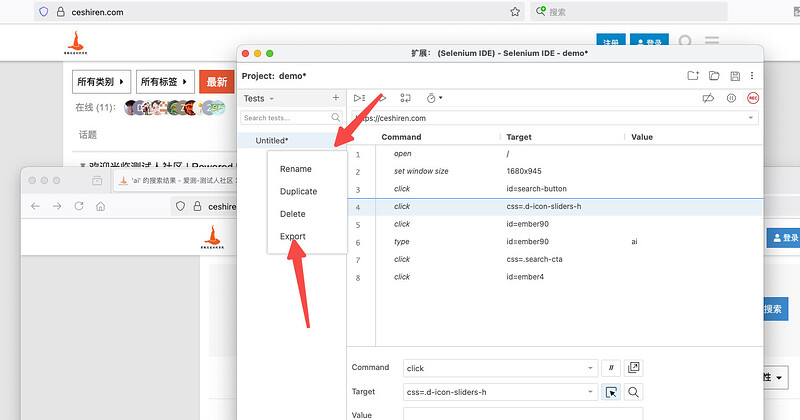Find target in page magnifier icon
Screen dimensions: 800x420
[633, 392]
